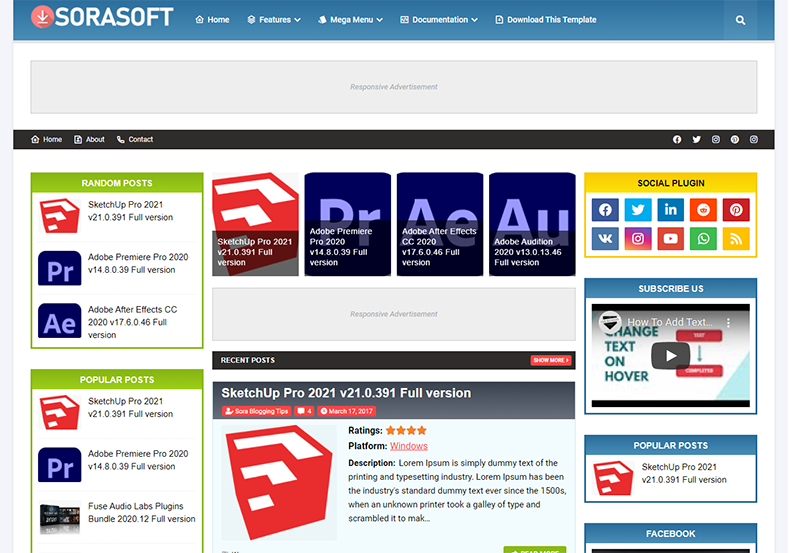The height and width of the screenshot is (553, 789).
Task: Click the top Responsive Advertisement banner
Action: point(393,87)
